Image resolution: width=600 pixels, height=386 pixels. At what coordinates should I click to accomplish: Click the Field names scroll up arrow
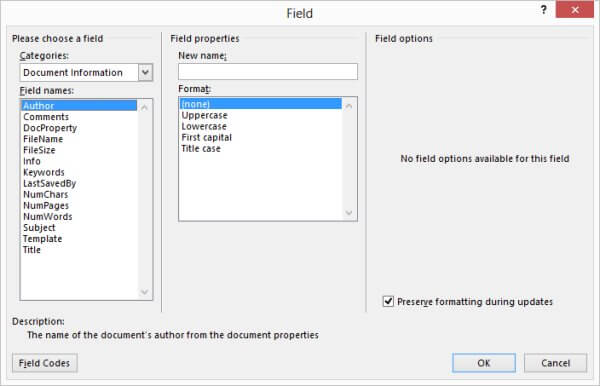[x=144, y=108]
